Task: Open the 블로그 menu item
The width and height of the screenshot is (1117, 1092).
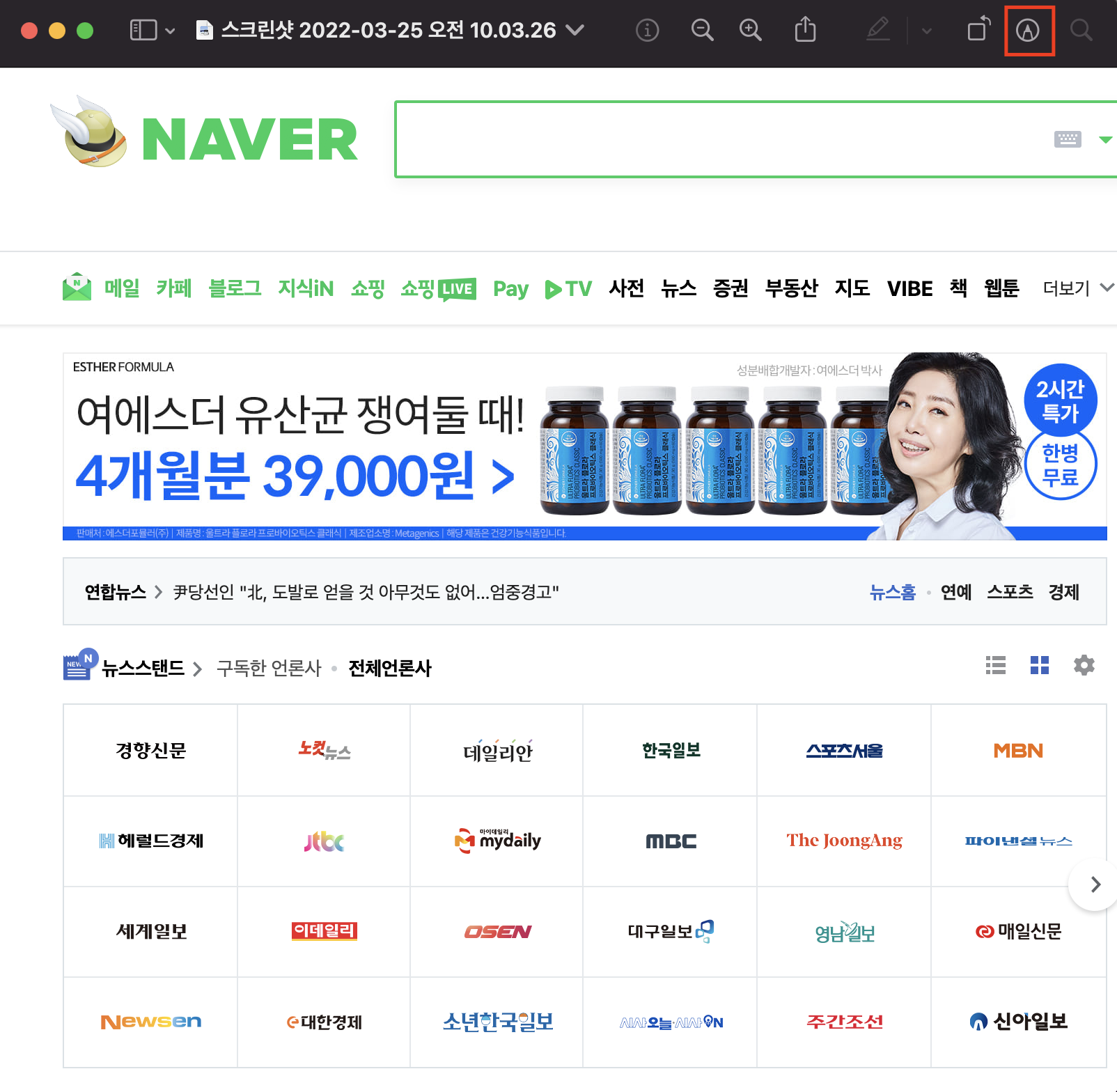Action: [x=235, y=288]
